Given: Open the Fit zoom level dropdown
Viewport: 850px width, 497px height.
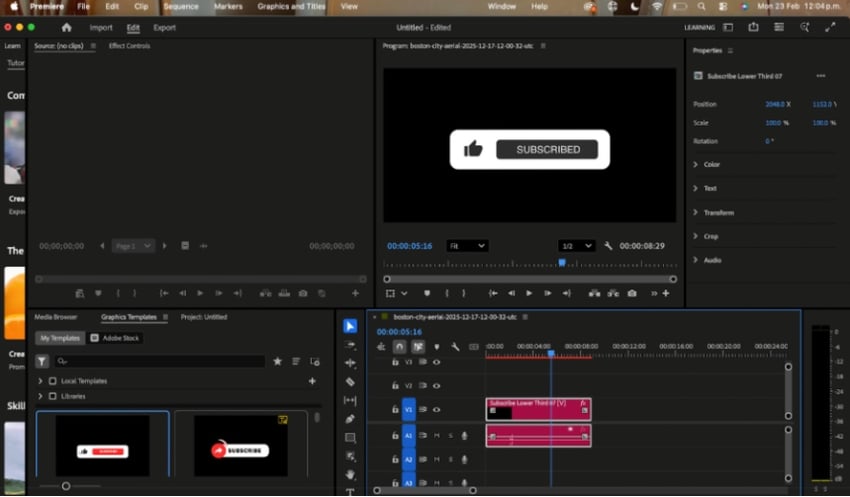Looking at the screenshot, I should [x=467, y=245].
